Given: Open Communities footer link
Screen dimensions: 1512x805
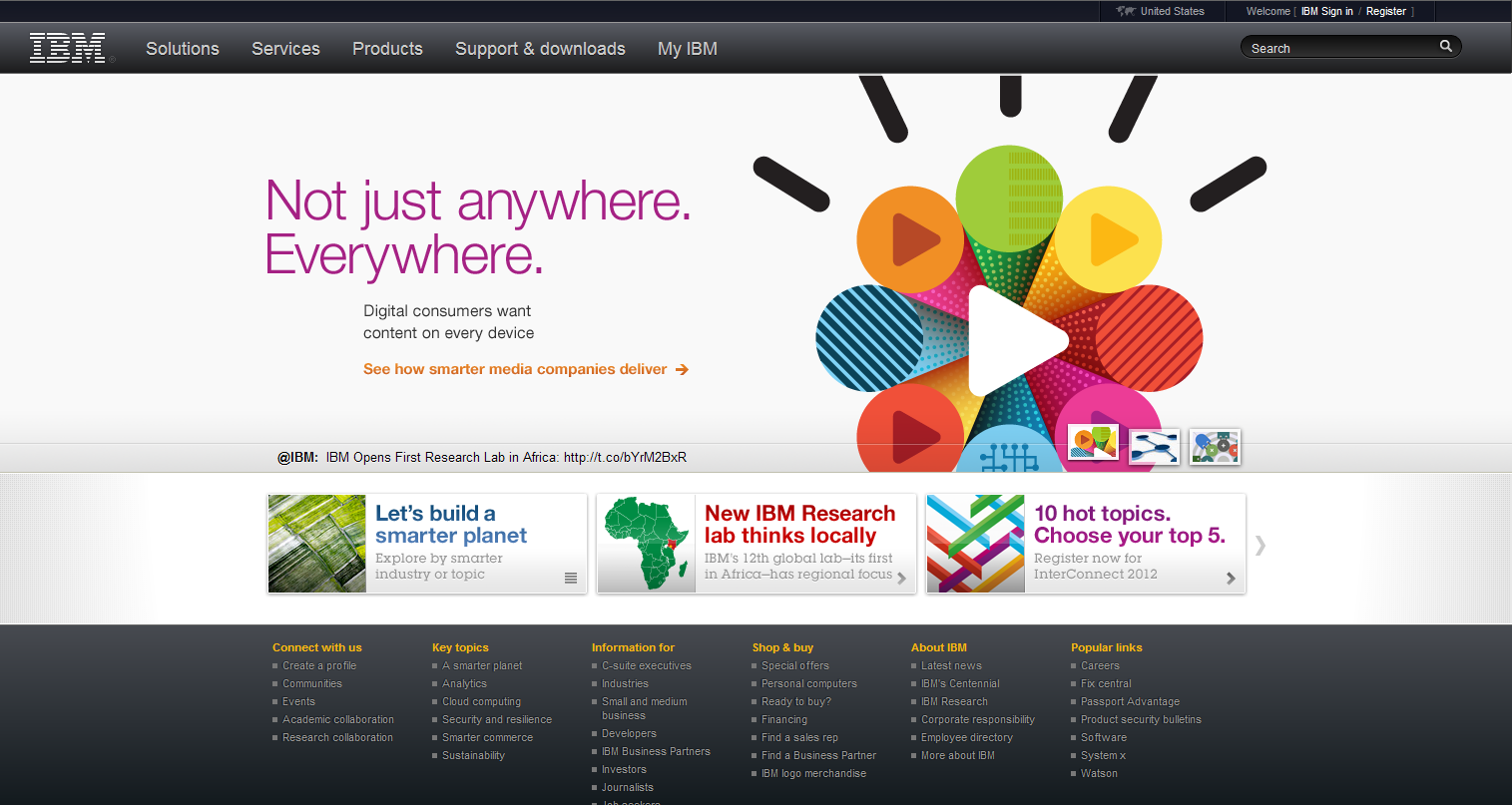Looking at the screenshot, I should (x=312, y=683).
